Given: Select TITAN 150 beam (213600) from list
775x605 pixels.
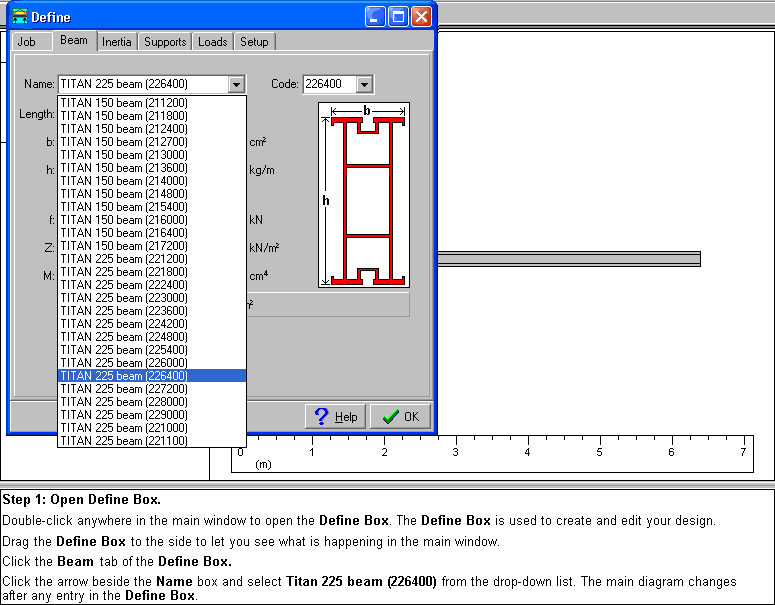Looking at the screenshot, I should point(124,168).
